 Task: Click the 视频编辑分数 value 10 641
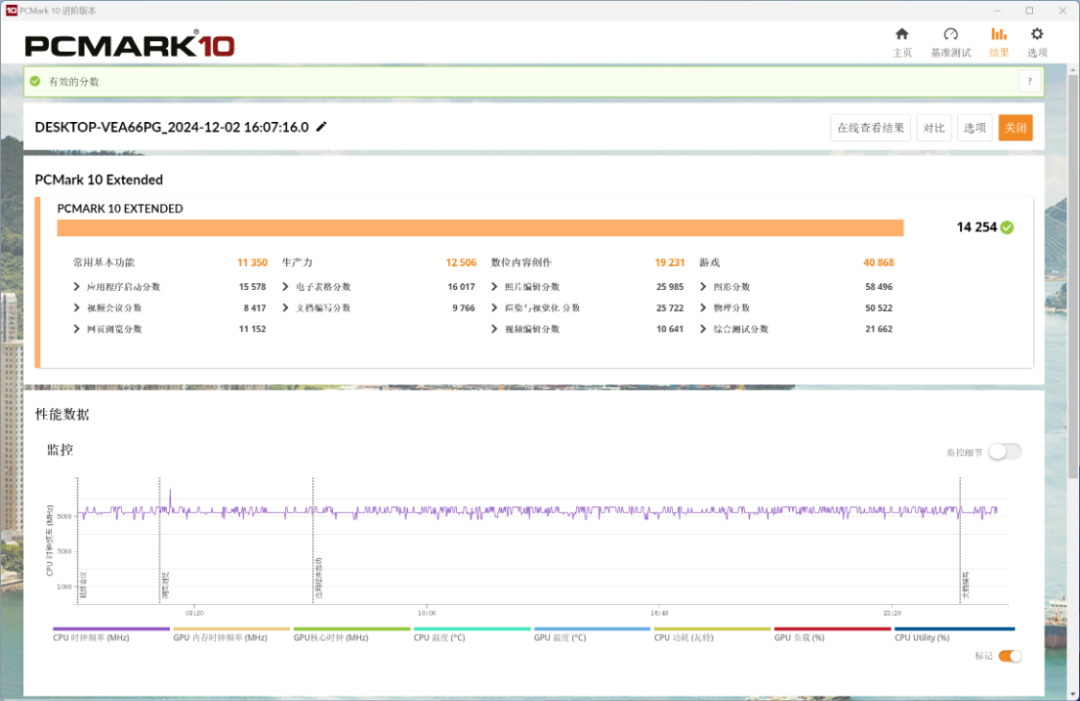point(669,329)
